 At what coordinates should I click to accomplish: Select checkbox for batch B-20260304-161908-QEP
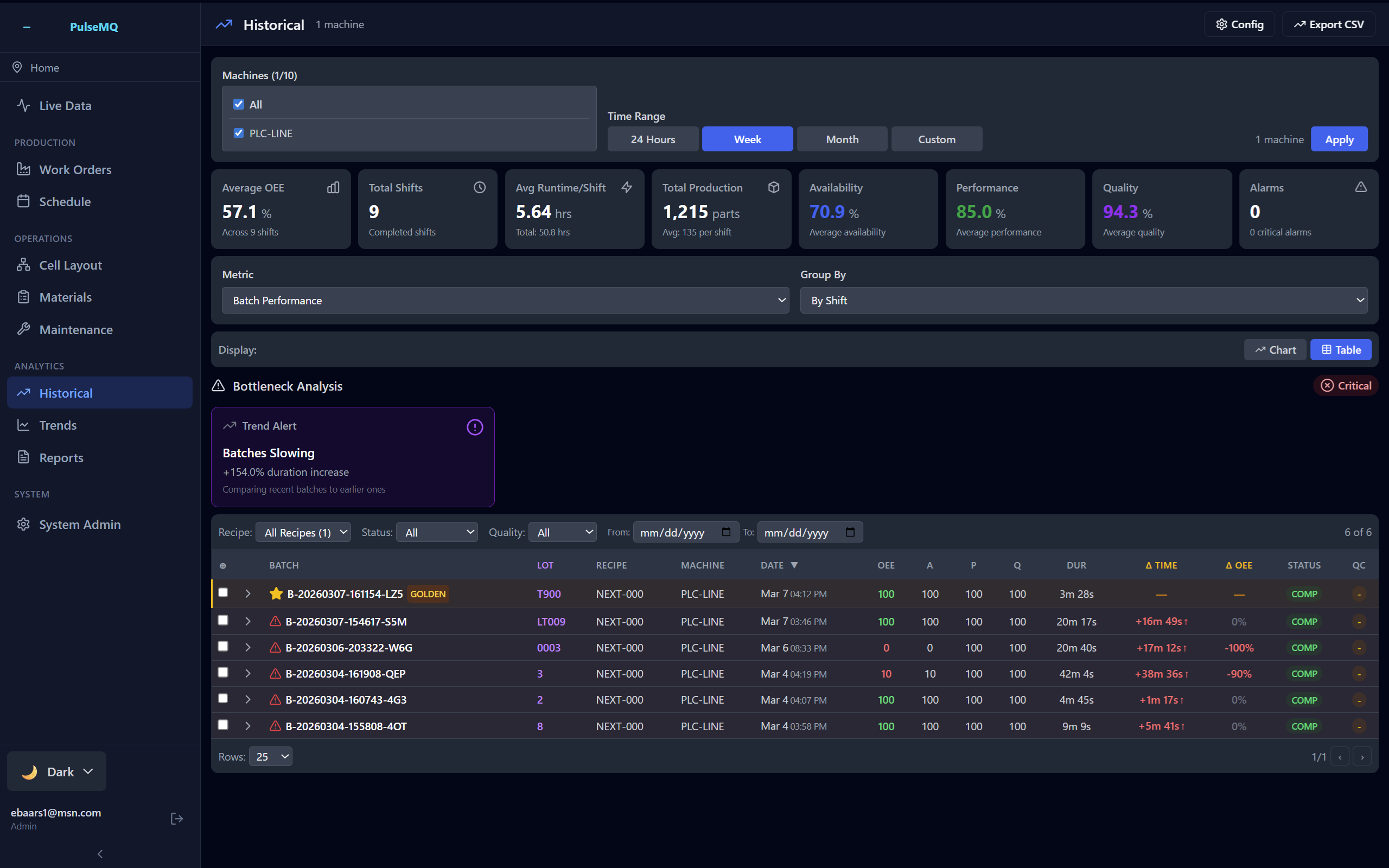[x=224, y=672]
